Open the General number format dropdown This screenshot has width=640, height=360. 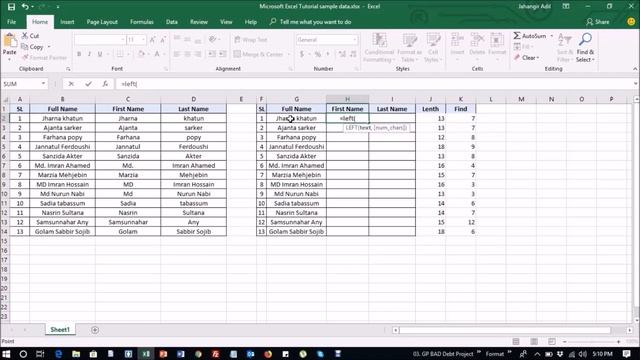pyautogui.click(x=354, y=40)
